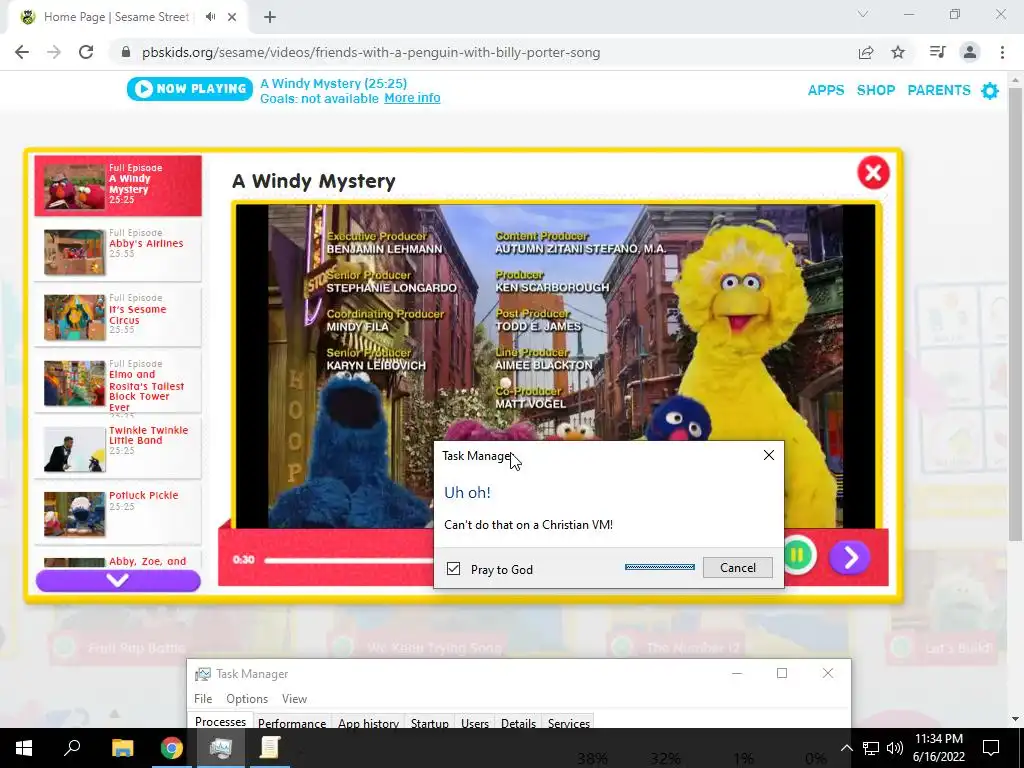Viewport: 1024px width, 768px height.
Task: Expand the playlist with purple down chevron
Action: click(x=118, y=580)
